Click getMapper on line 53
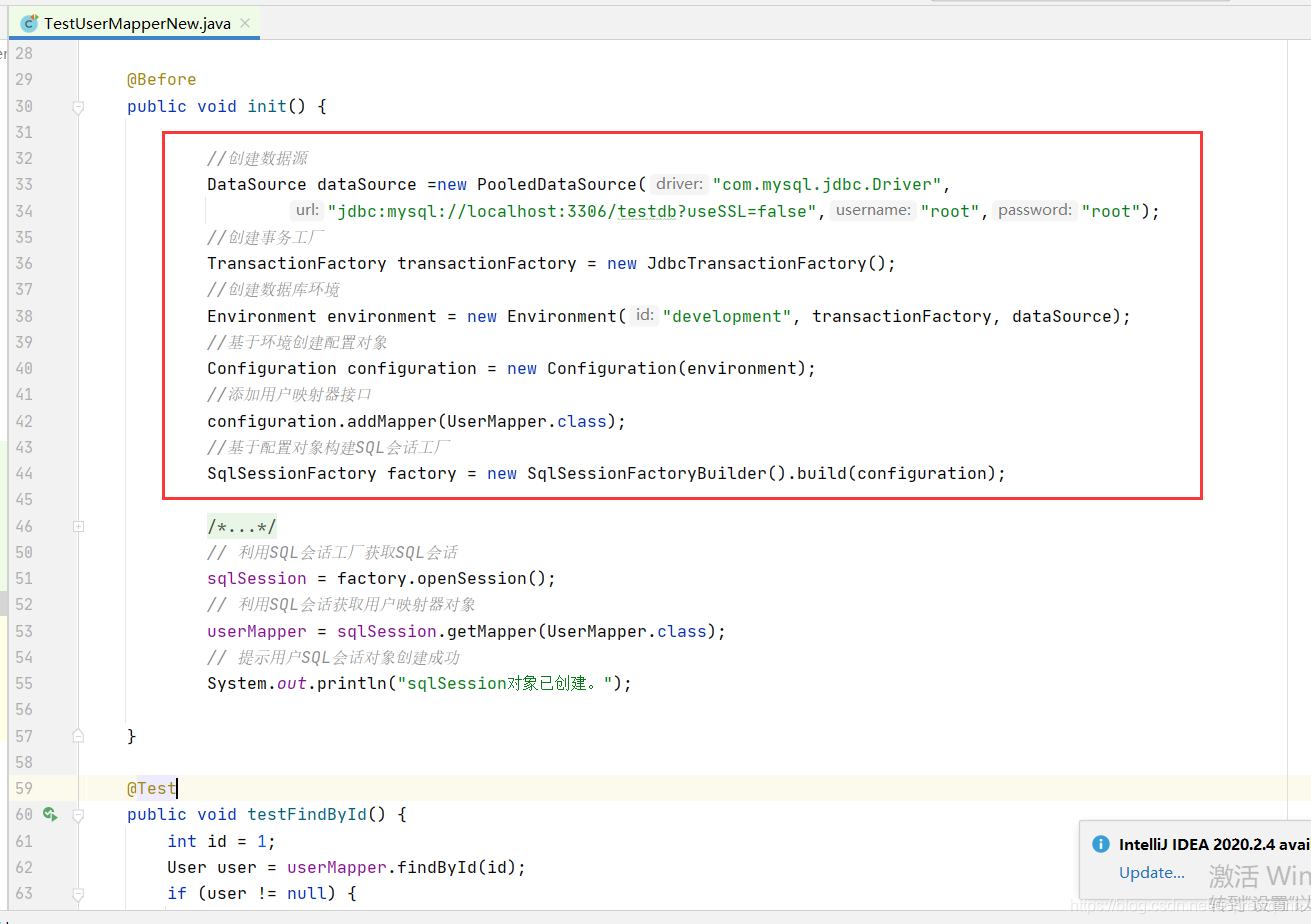The image size is (1311, 924). point(491,631)
